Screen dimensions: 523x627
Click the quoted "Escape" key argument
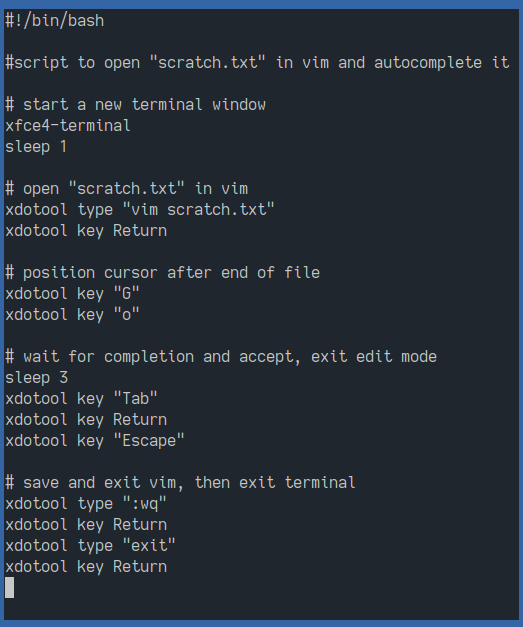pyautogui.click(x=149, y=441)
